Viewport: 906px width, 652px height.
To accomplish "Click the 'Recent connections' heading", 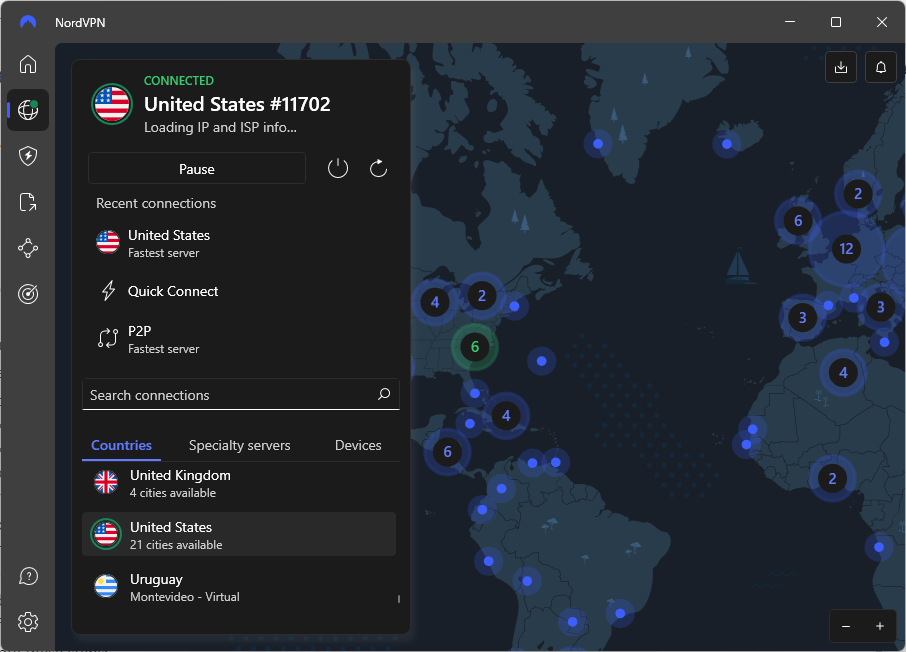I will click(x=156, y=203).
